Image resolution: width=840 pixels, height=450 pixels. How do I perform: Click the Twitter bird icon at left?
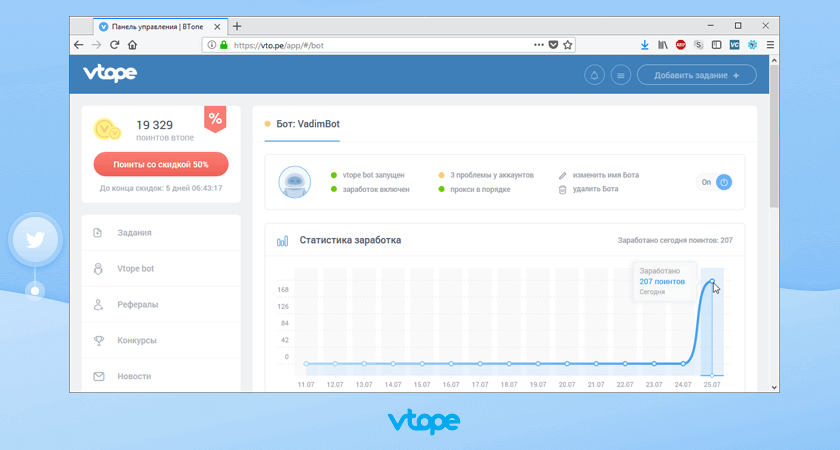[x=35, y=239]
